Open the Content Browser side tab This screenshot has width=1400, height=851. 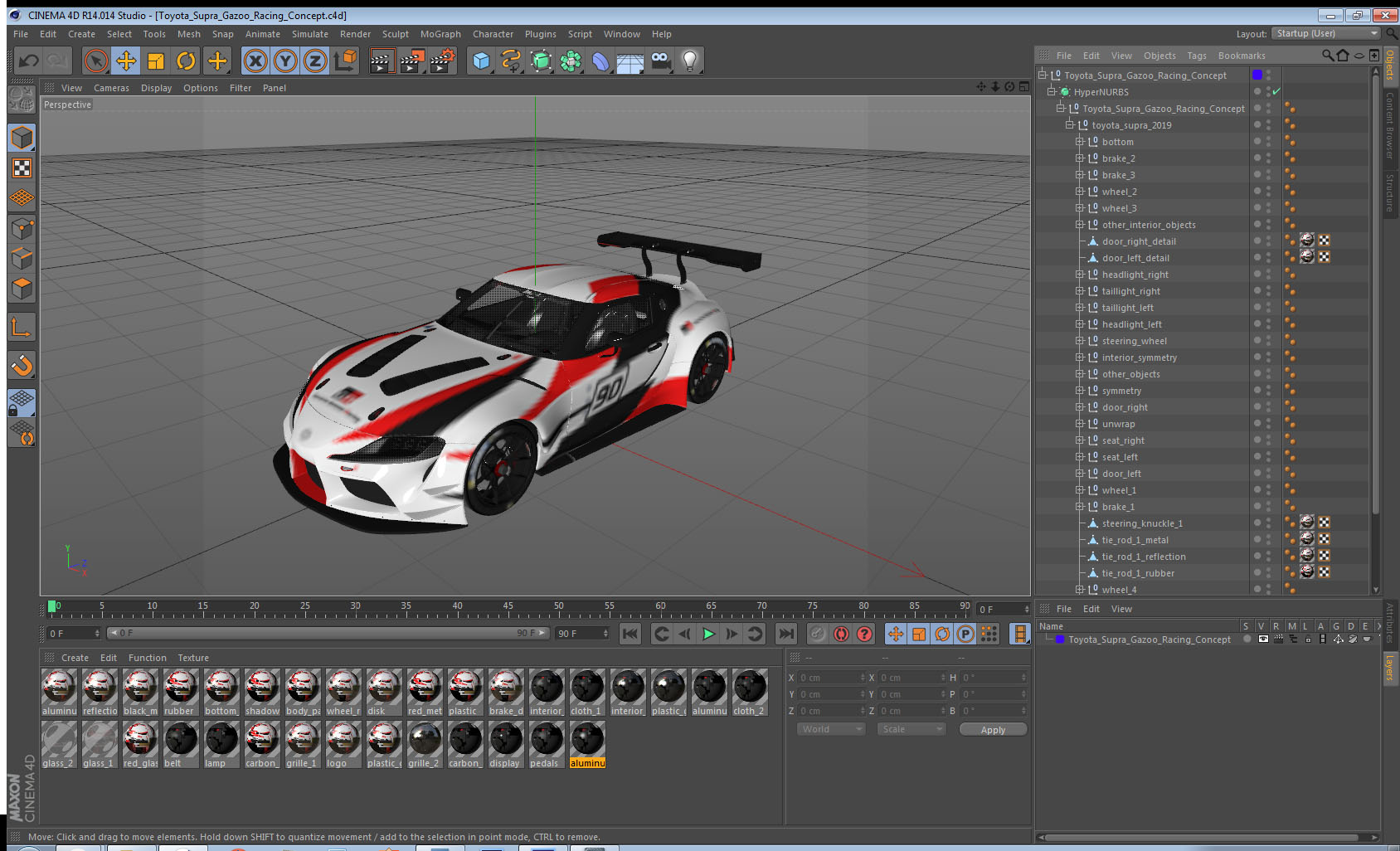pyautogui.click(x=1390, y=125)
